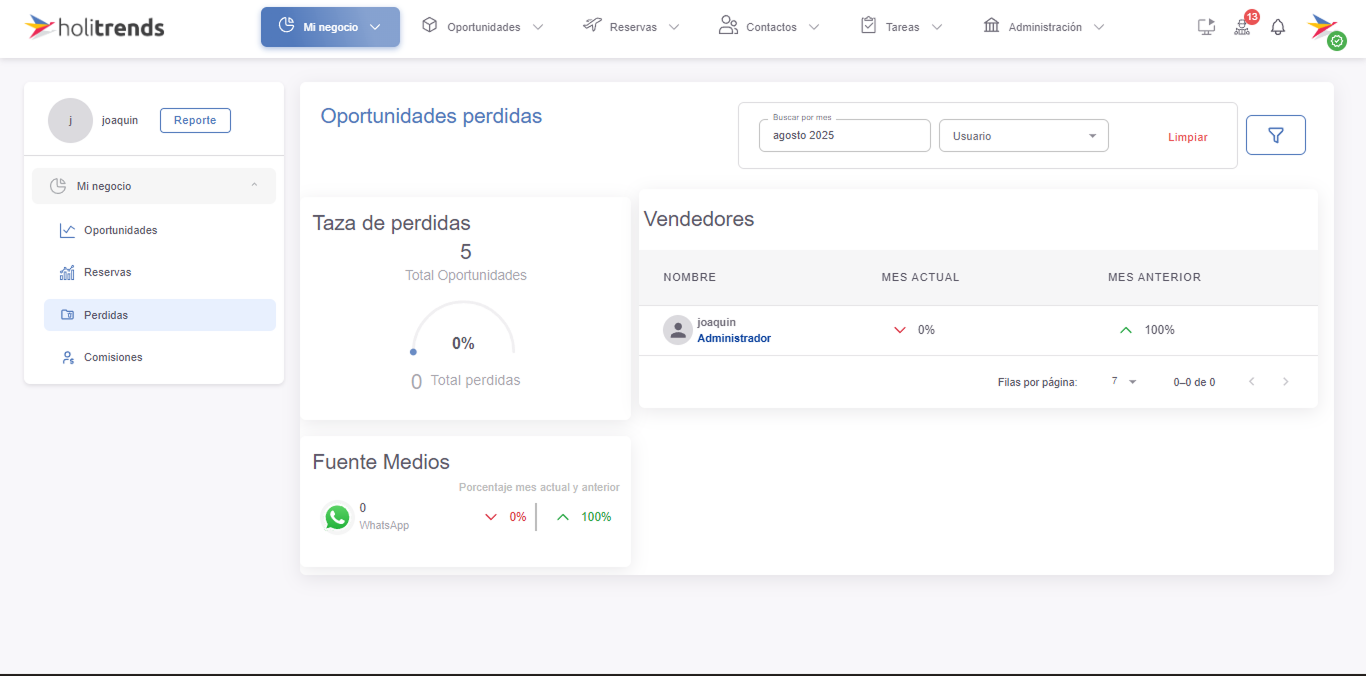The width and height of the screenshot is (1366, 676).
Task: Click the sidebar Reservas bar chart icon
Action: [67, 272]
